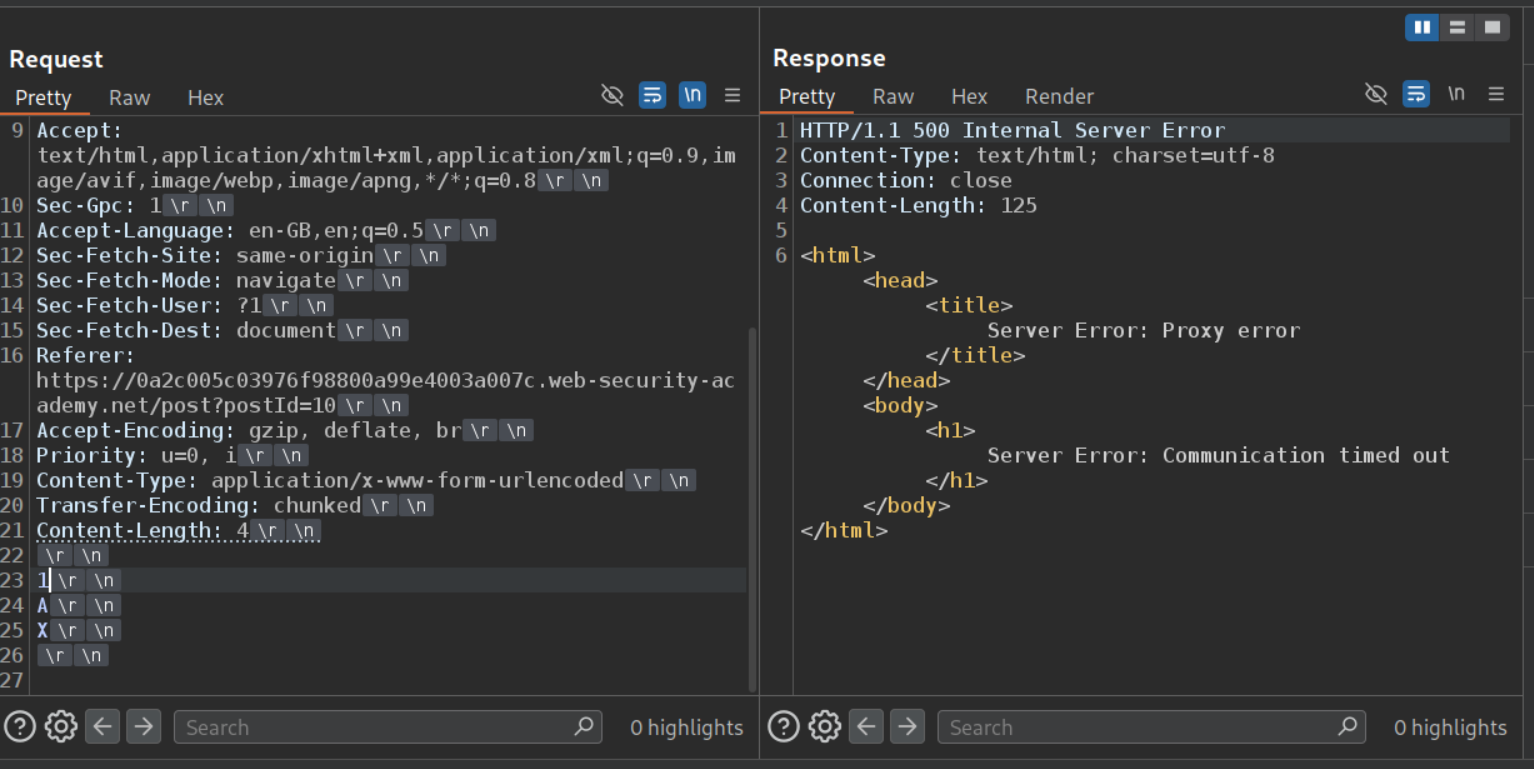Open Response search help icon
The height and width of the screenshot is (769, 1534).
point(783,727)
